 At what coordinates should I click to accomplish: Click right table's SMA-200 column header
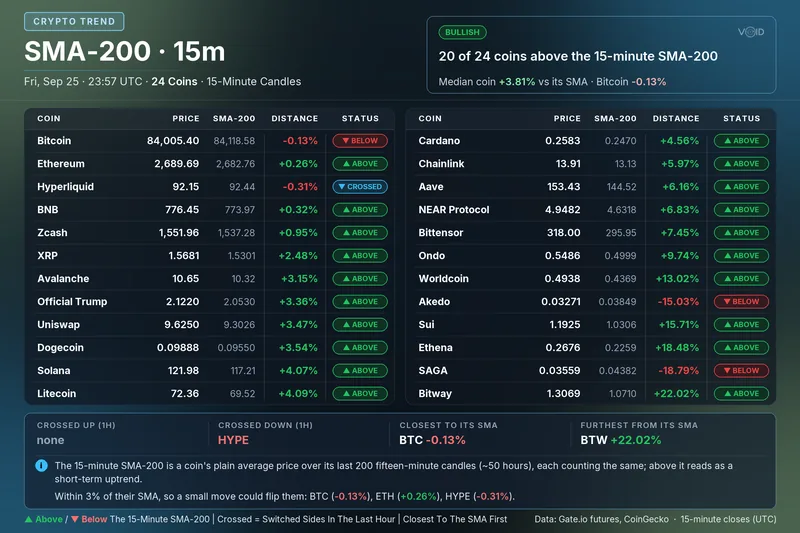click(x=615, y=118)
